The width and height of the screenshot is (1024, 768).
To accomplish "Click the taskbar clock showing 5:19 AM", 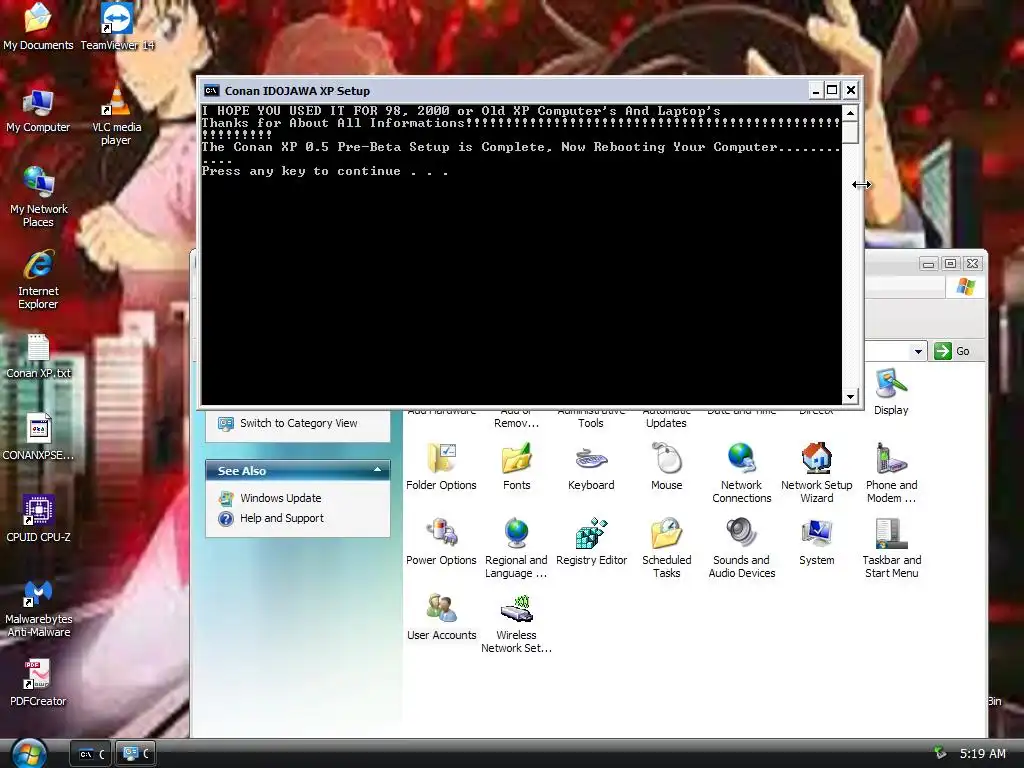I will point(982,754).
